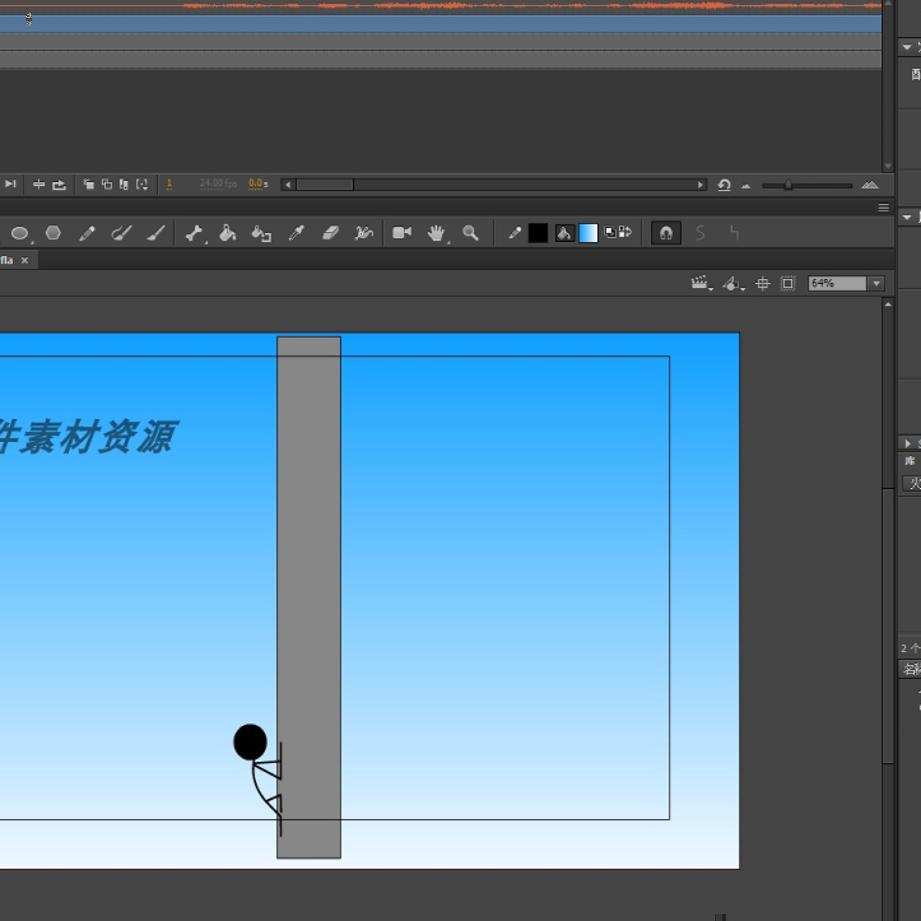Toggle the timeline Loop playback button
921x921 pixels.
click(59, 184)
